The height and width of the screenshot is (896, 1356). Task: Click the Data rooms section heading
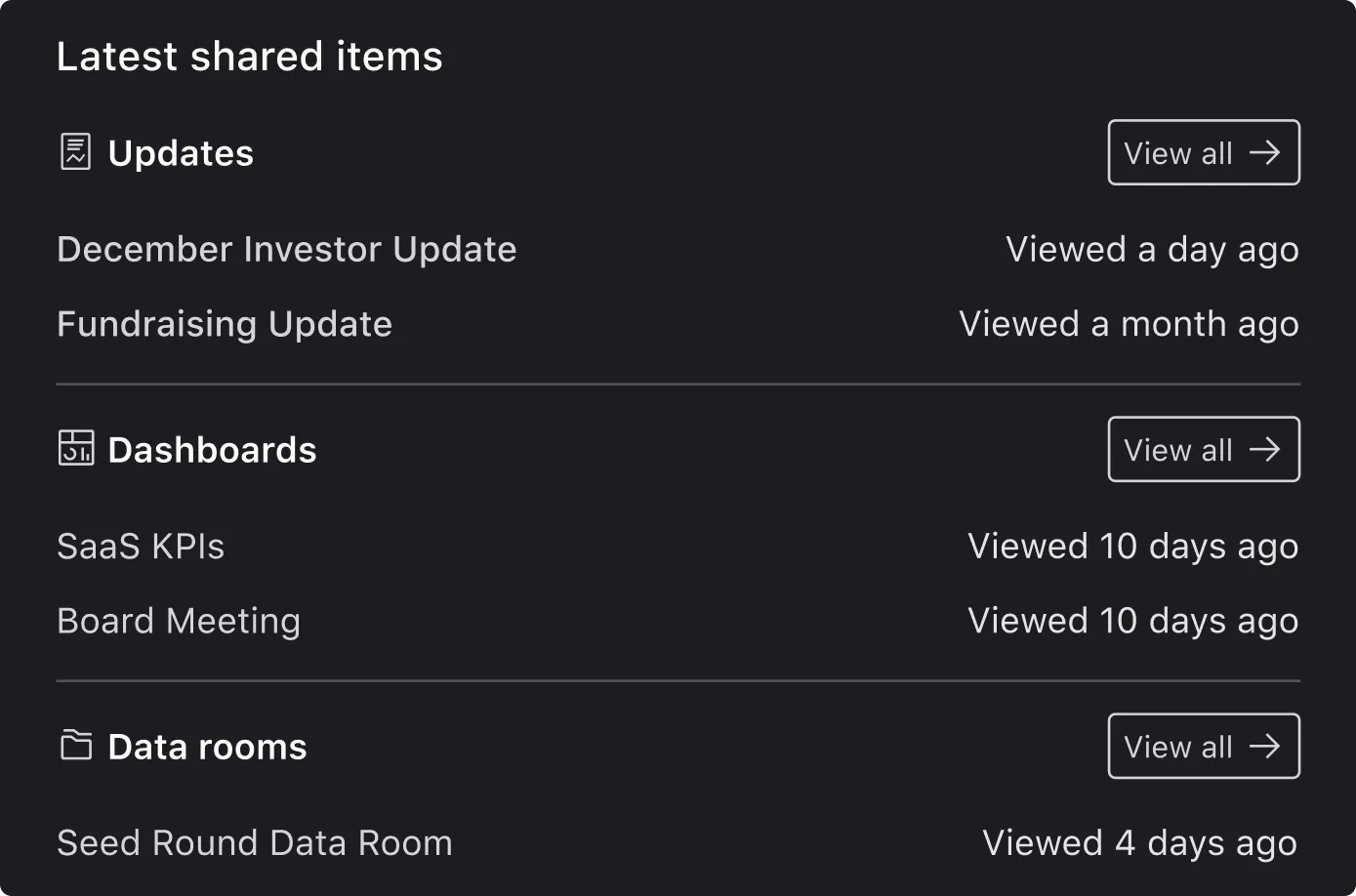pyautogui.click(x=207, y=747)
